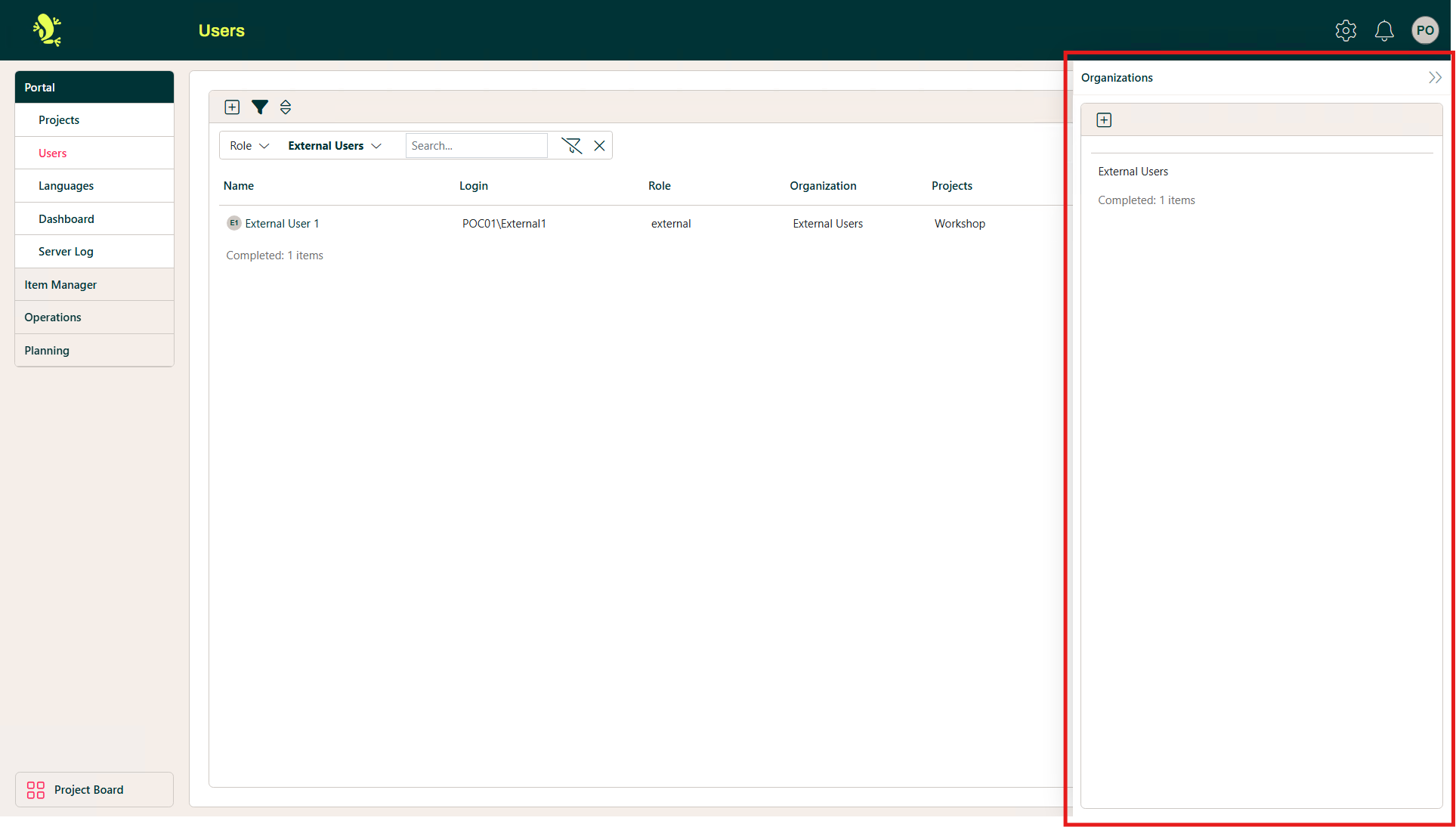Click in the Search field
Viewport: 1456px width, 827px height.
click(x=476, y=146)
